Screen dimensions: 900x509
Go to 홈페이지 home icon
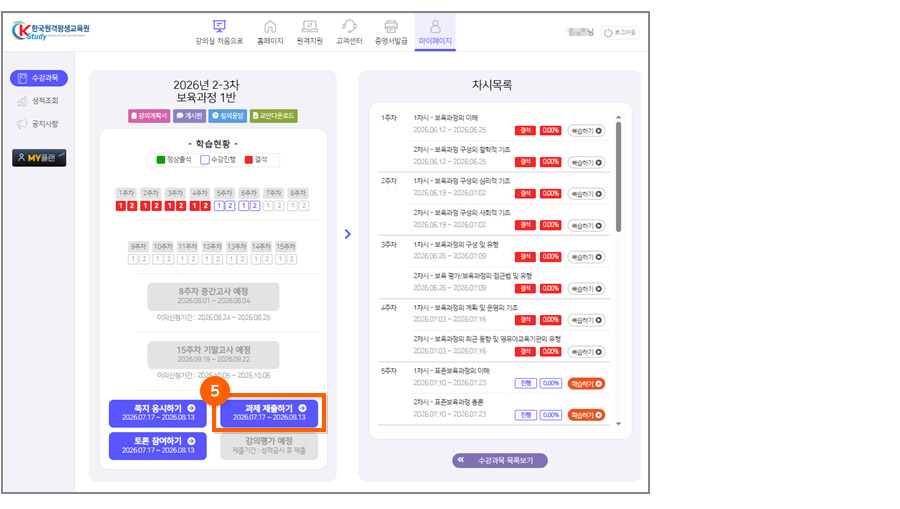tap(270, 32)
